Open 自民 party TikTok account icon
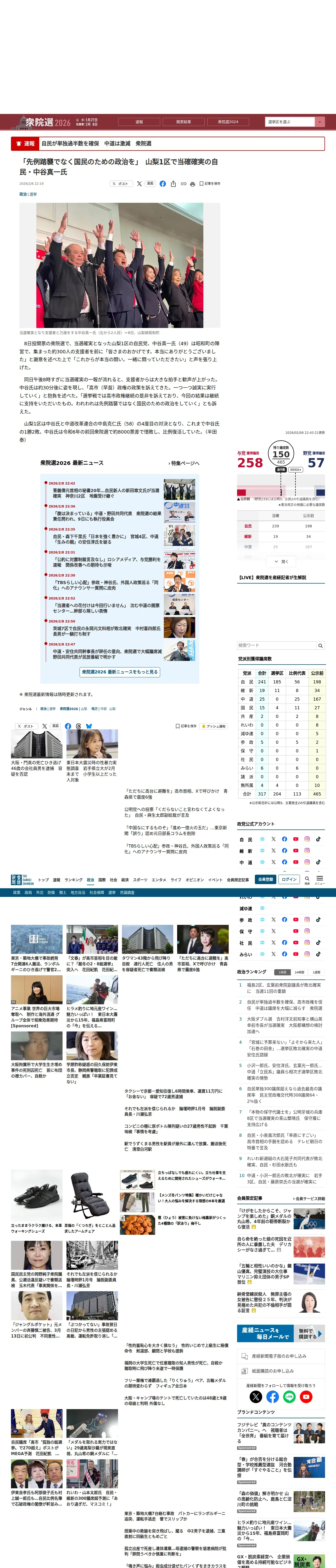336x1568 pixels. 318,839
